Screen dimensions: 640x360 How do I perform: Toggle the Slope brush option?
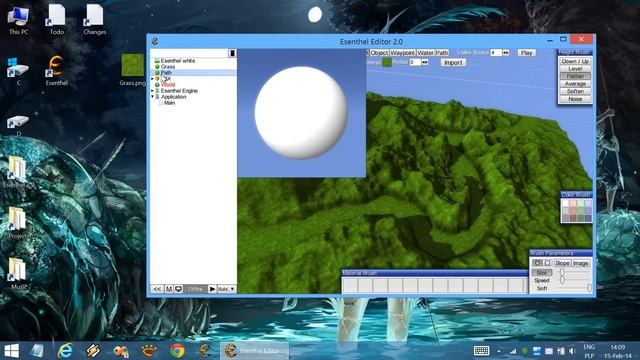pos(562,263)
